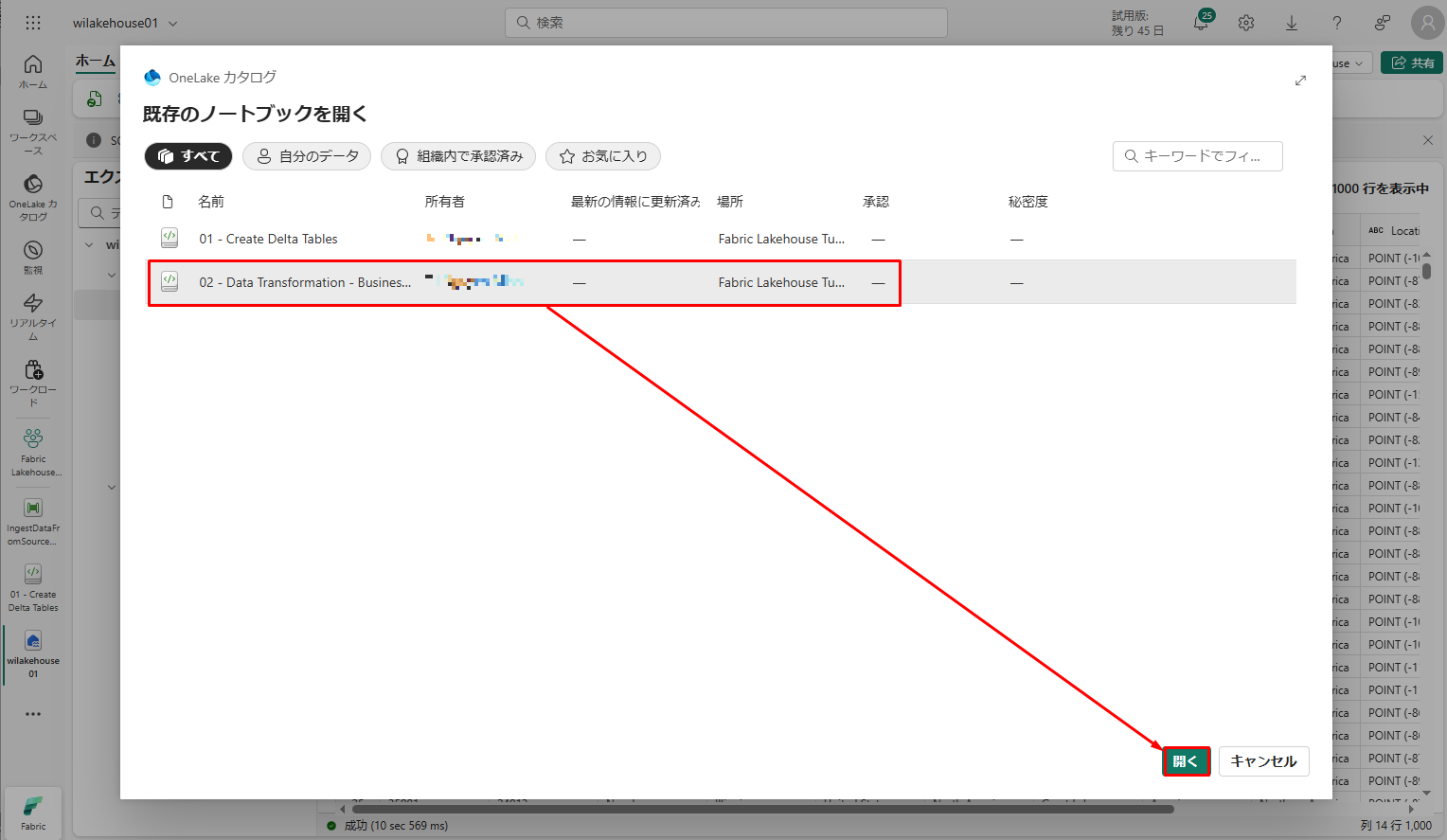Click location Fabric Lakehouse Tu... of row 02
Viewport: 1447px width, 840px height.
point(781,282)
